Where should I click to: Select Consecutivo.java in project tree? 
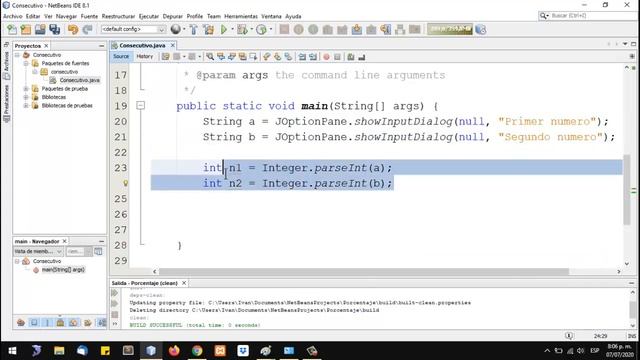point(79,80)
